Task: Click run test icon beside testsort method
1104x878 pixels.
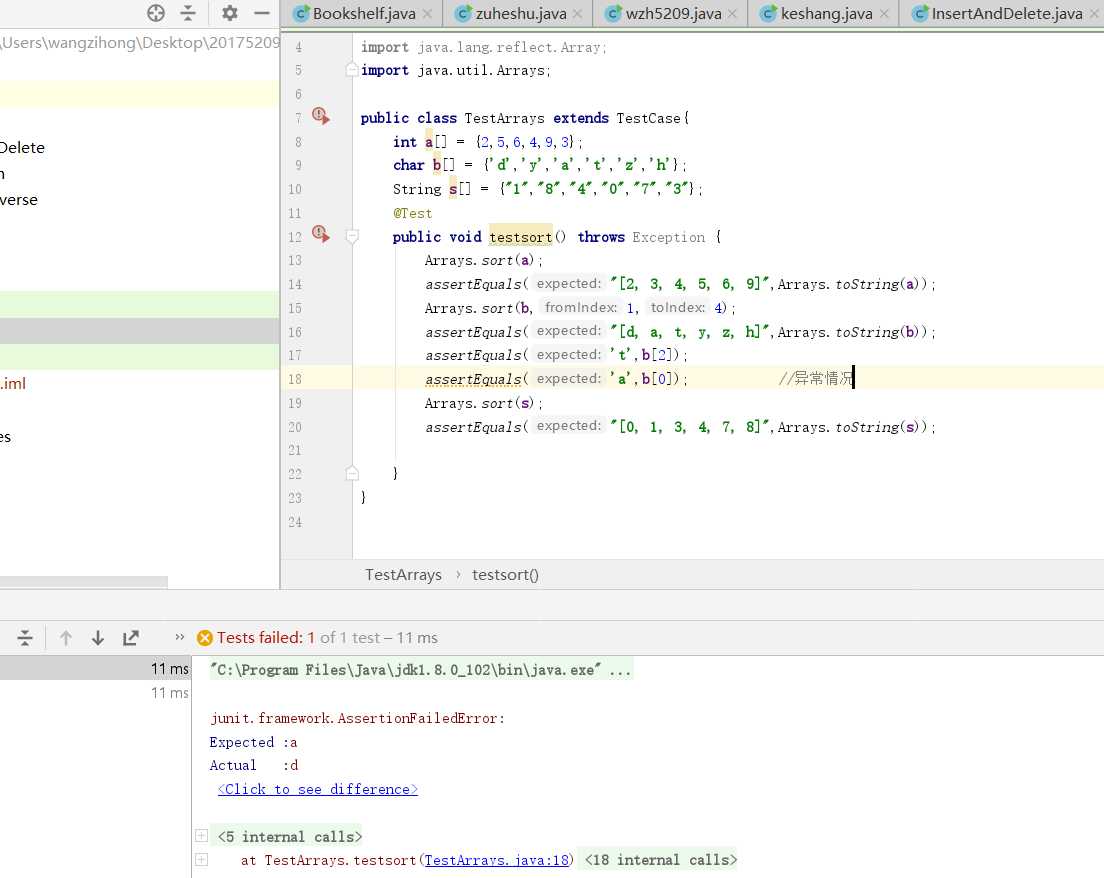Action: coord(320,233)
